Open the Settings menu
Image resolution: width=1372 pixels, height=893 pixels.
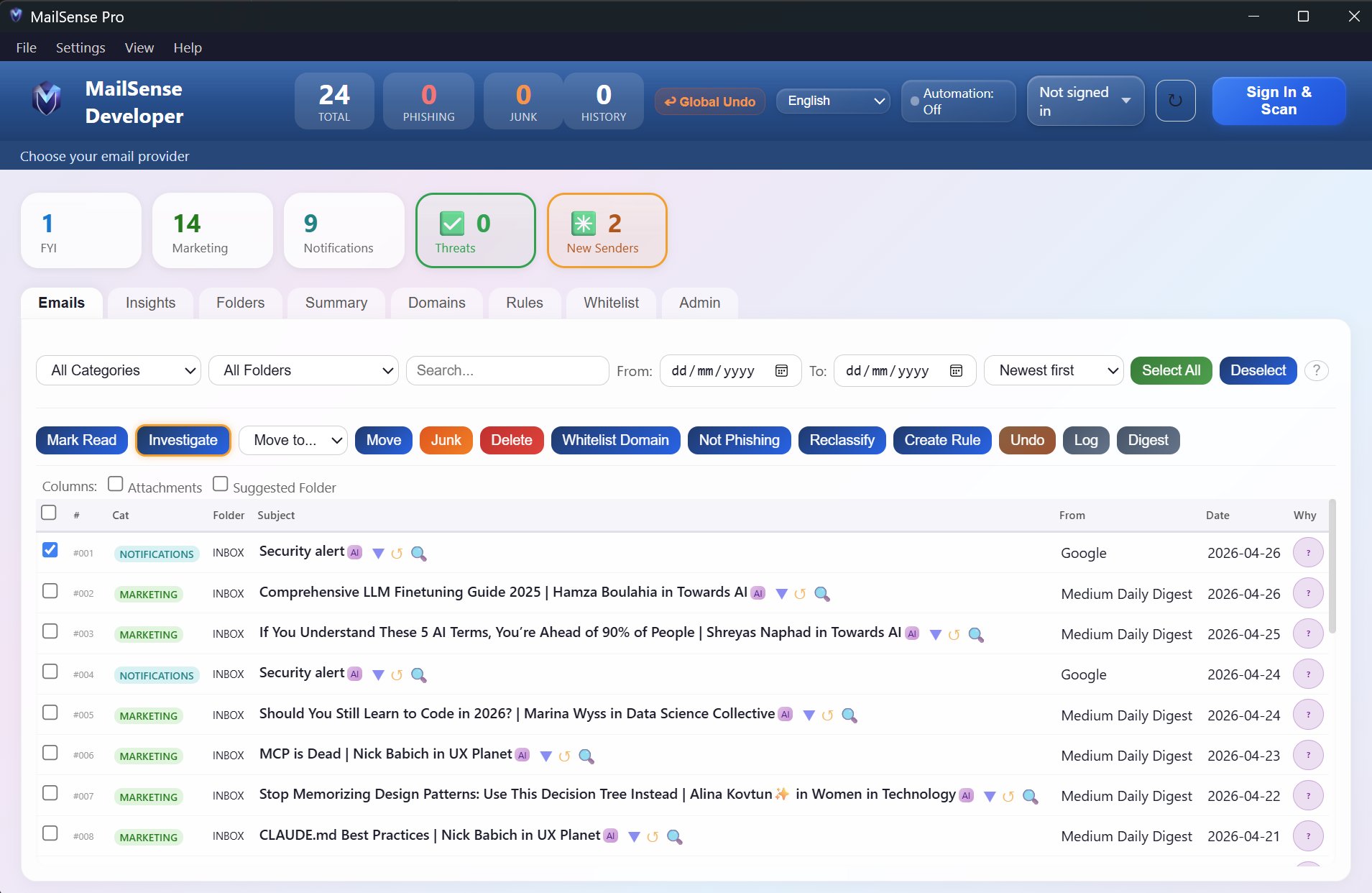80,47
